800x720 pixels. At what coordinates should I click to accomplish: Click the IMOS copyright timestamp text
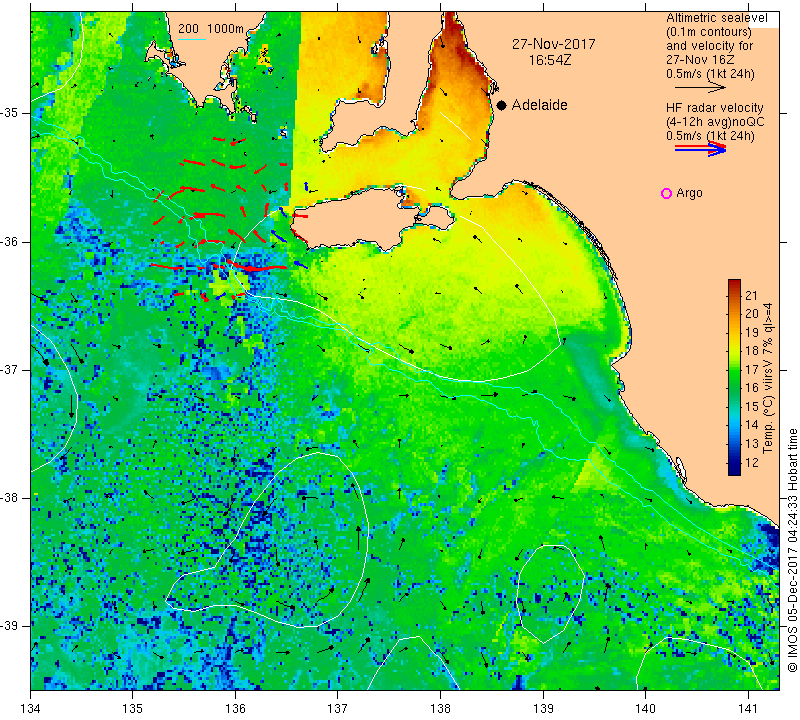coord(792,550)
